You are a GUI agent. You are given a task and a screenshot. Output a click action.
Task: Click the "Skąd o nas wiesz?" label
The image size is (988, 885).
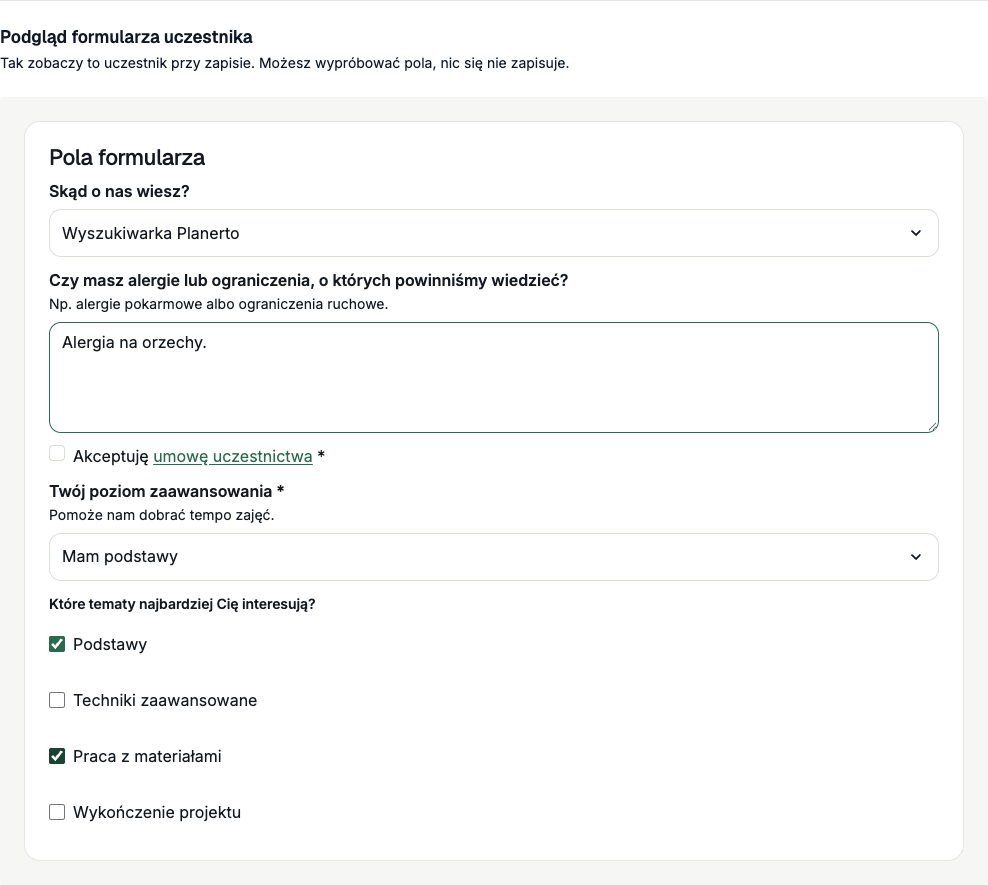(119, 191)
